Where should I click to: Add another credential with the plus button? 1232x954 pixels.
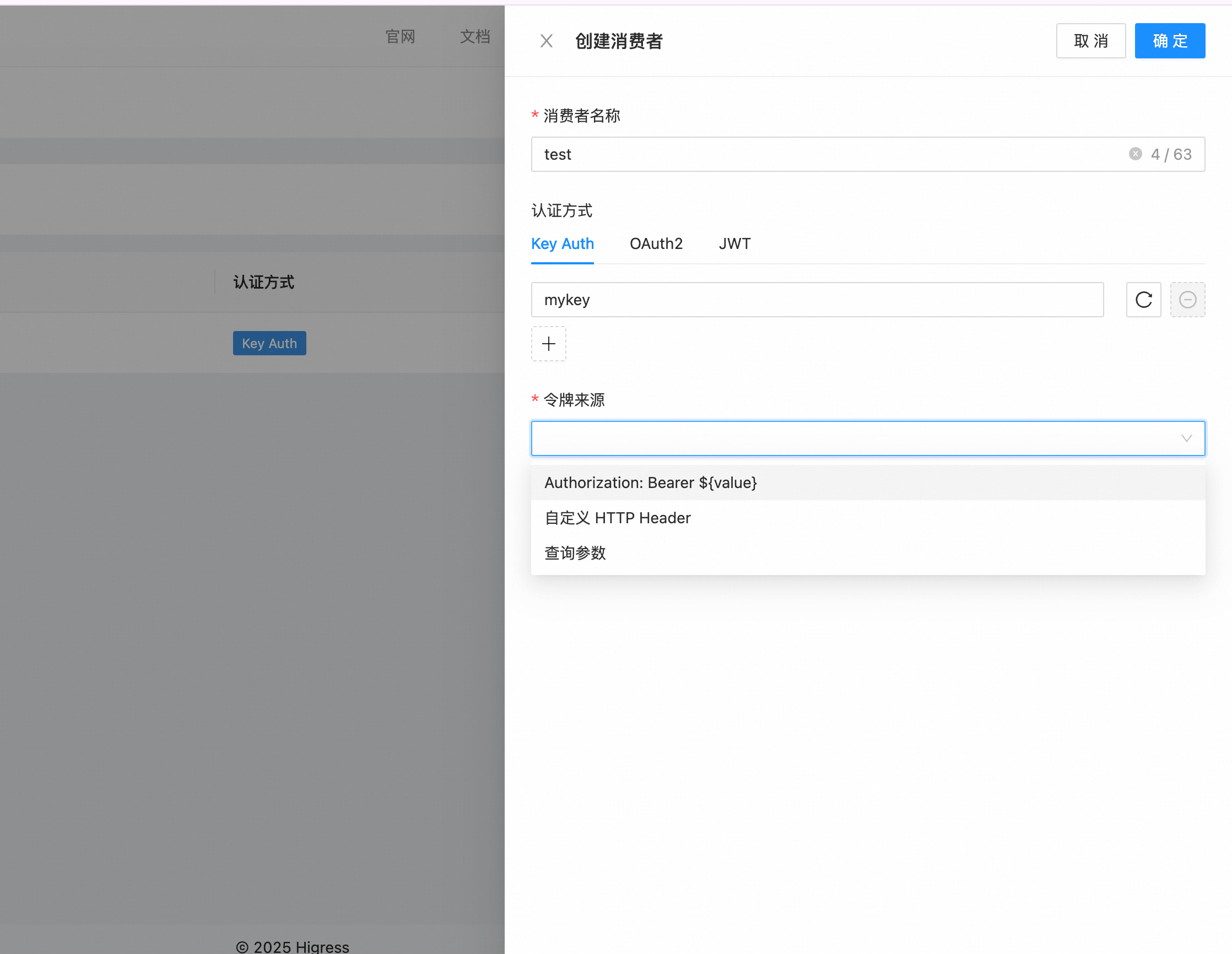(x=548, y=343)
